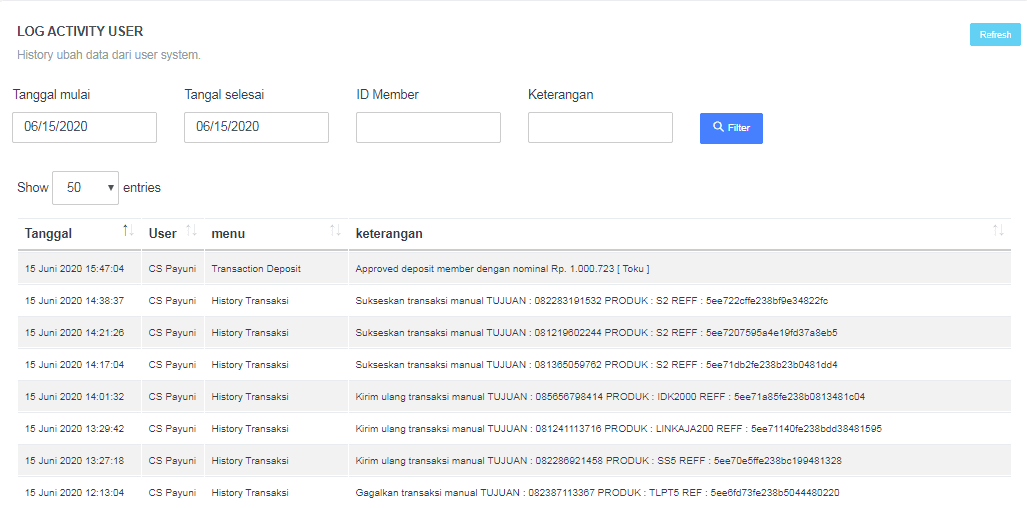Sort by the Tanggal column sort icon
Viewport: 1027px width, 508px height.
tap(128, 230)
